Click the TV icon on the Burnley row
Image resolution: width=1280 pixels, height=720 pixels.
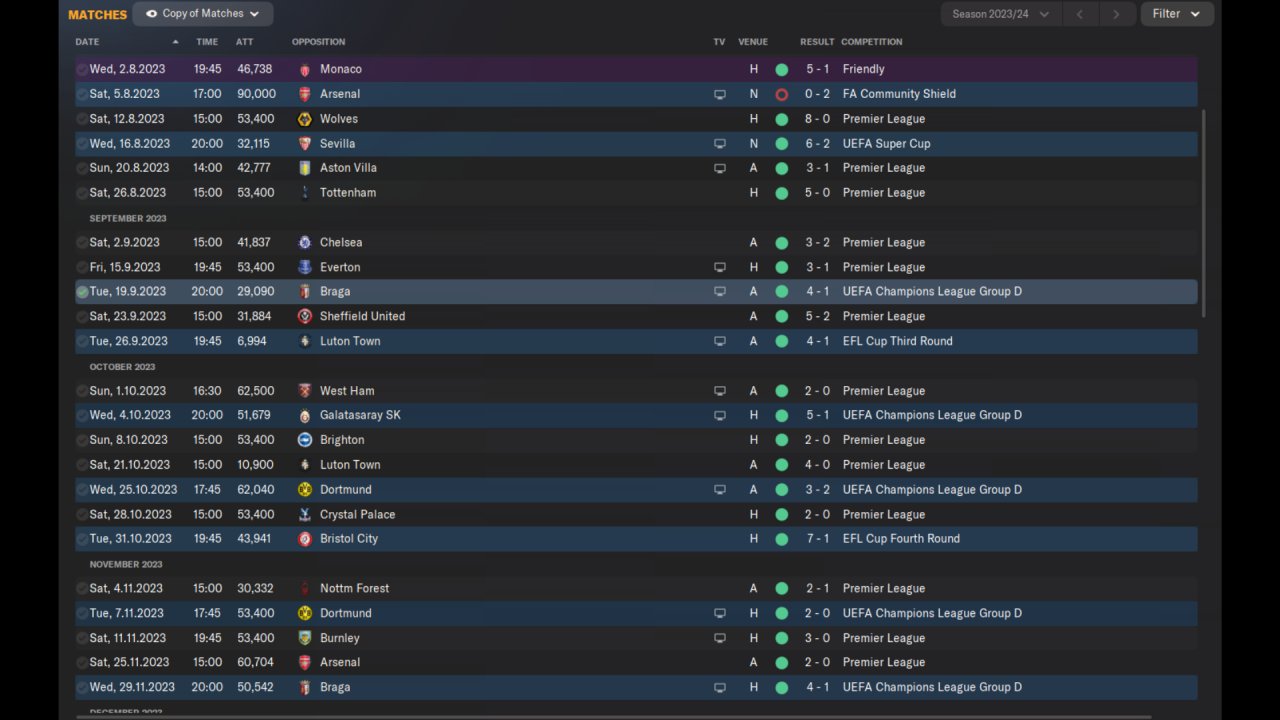click(719, 638)
